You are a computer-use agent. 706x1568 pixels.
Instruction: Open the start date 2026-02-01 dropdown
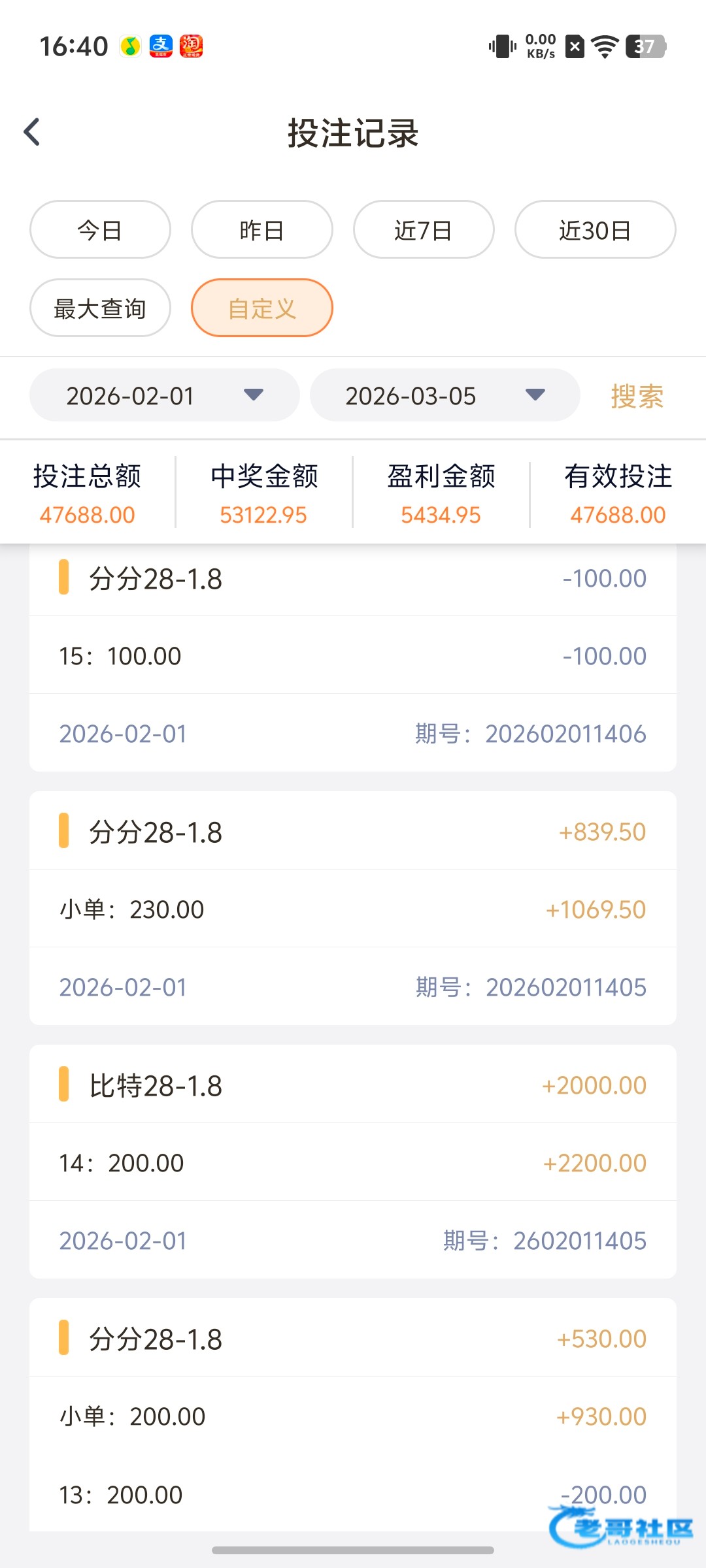tap(164, 395)
